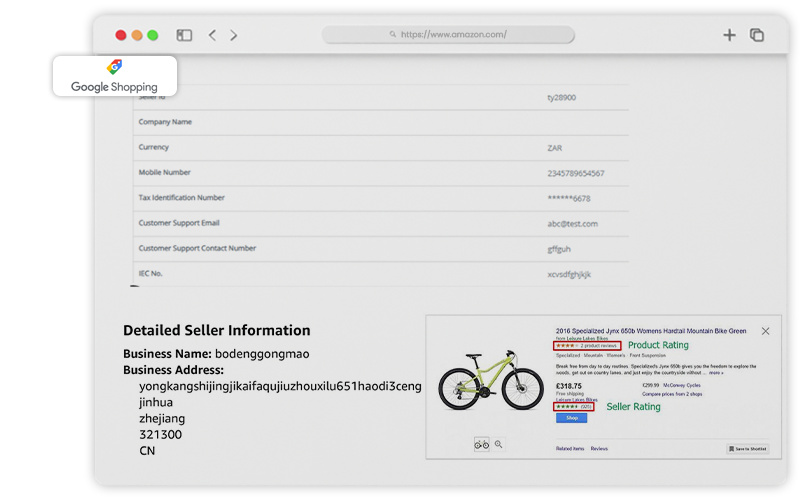The height and width of the screenshot is (500, 800).
Task: Open the 2016 Specialized Jynx bike title link
Action: [x=651, y=331]
